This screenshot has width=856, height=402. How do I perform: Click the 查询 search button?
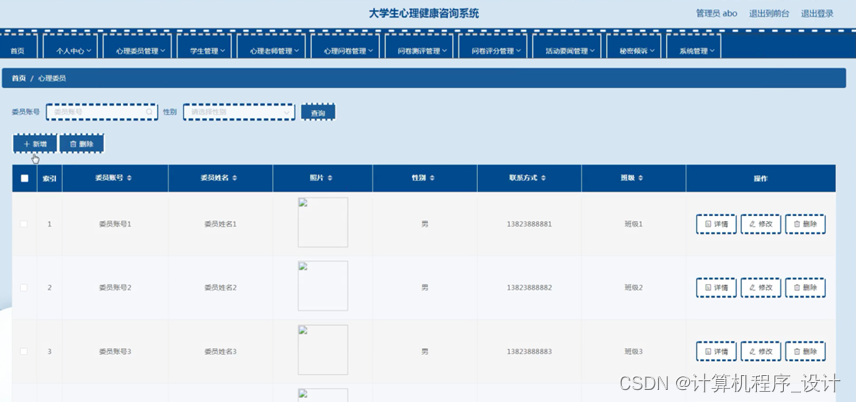point(318,112)
